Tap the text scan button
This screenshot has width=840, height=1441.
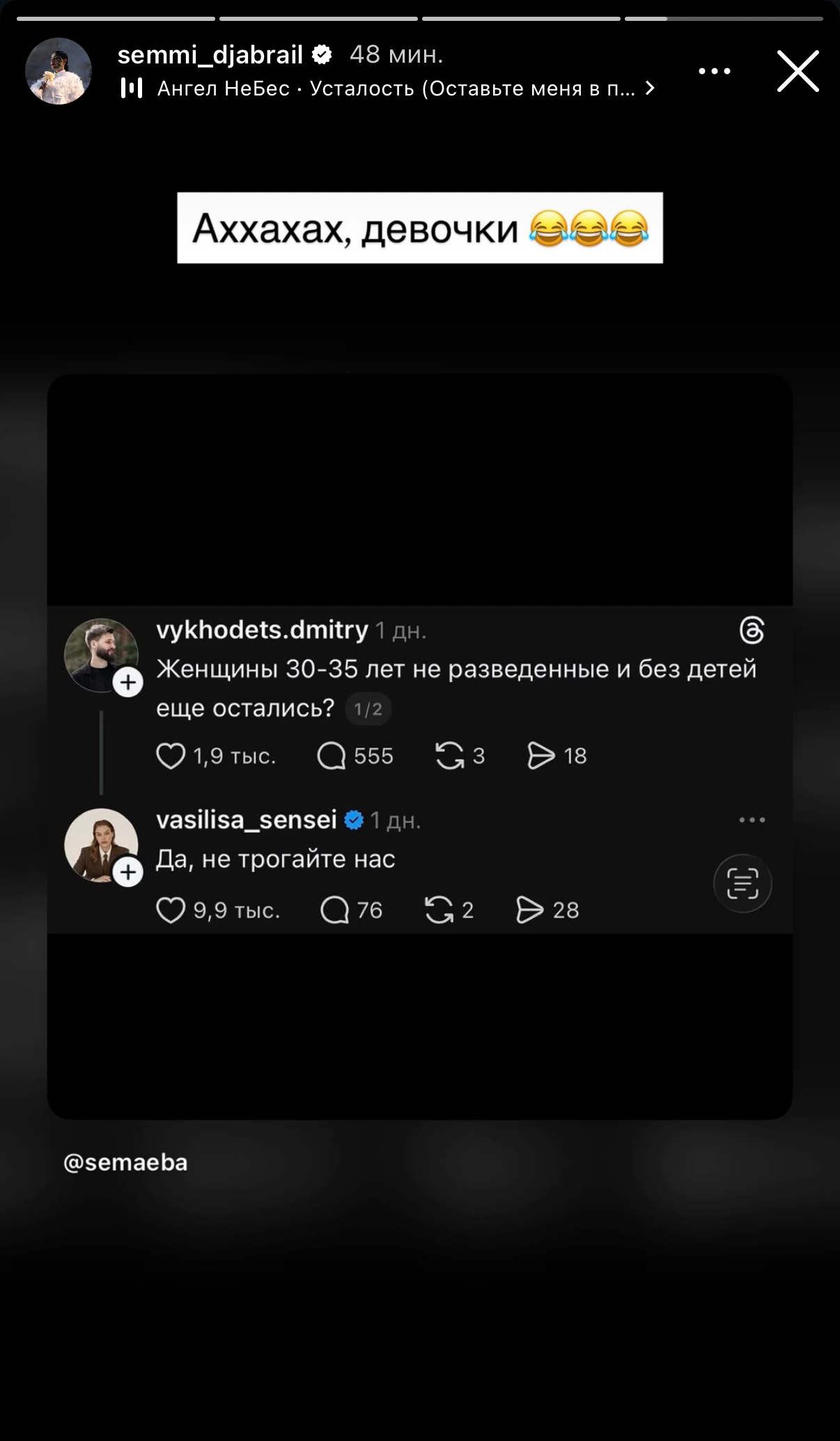click(742, 884)
